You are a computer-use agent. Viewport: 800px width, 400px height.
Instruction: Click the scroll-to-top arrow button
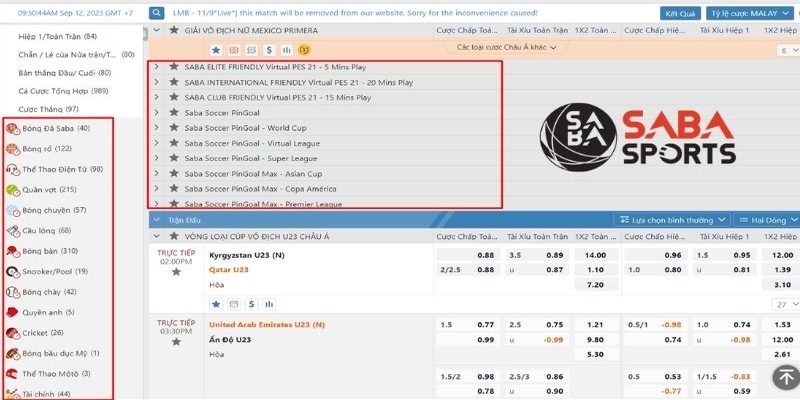pos(785,377)
